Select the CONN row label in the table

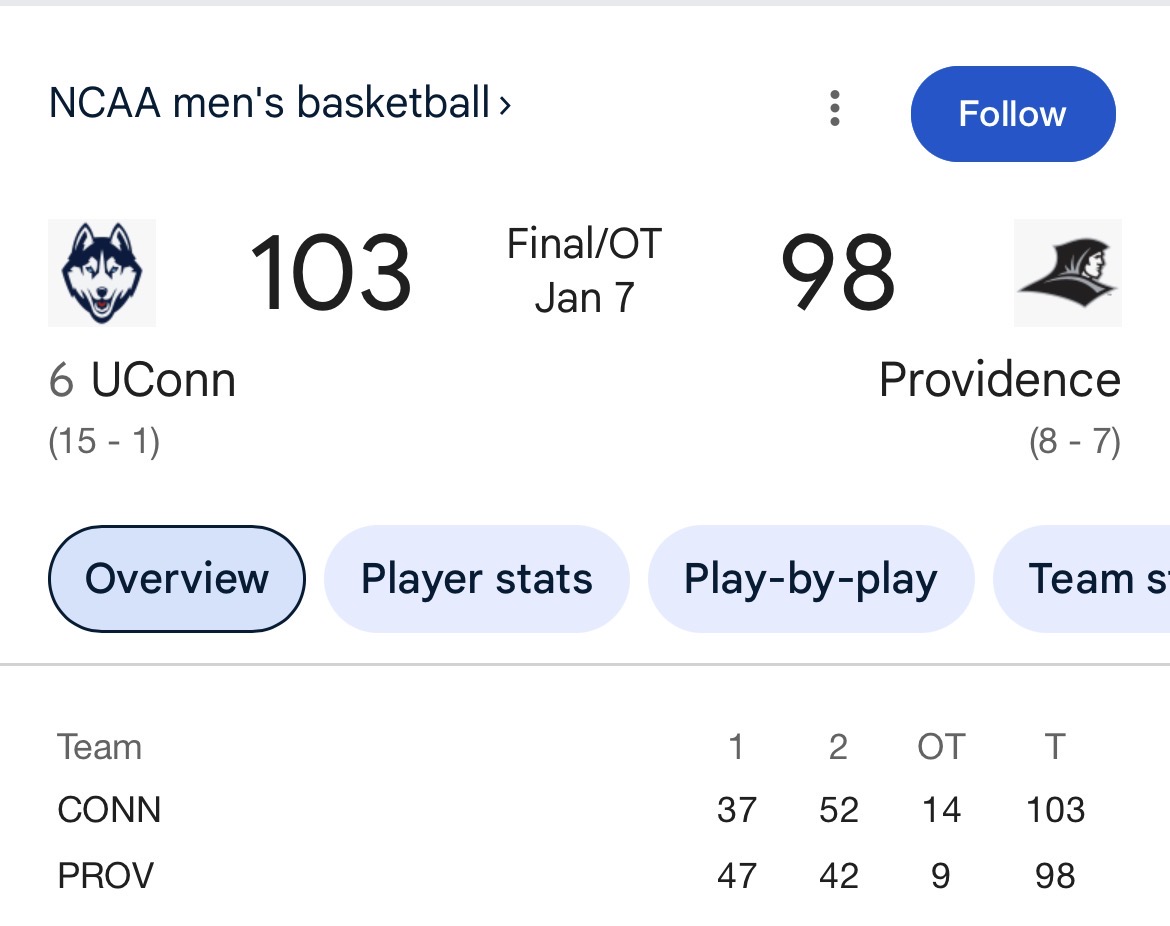(109, 810)
